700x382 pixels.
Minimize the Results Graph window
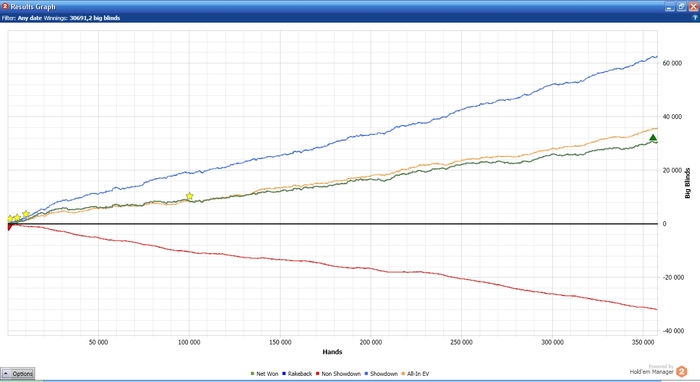click(669, 7)
